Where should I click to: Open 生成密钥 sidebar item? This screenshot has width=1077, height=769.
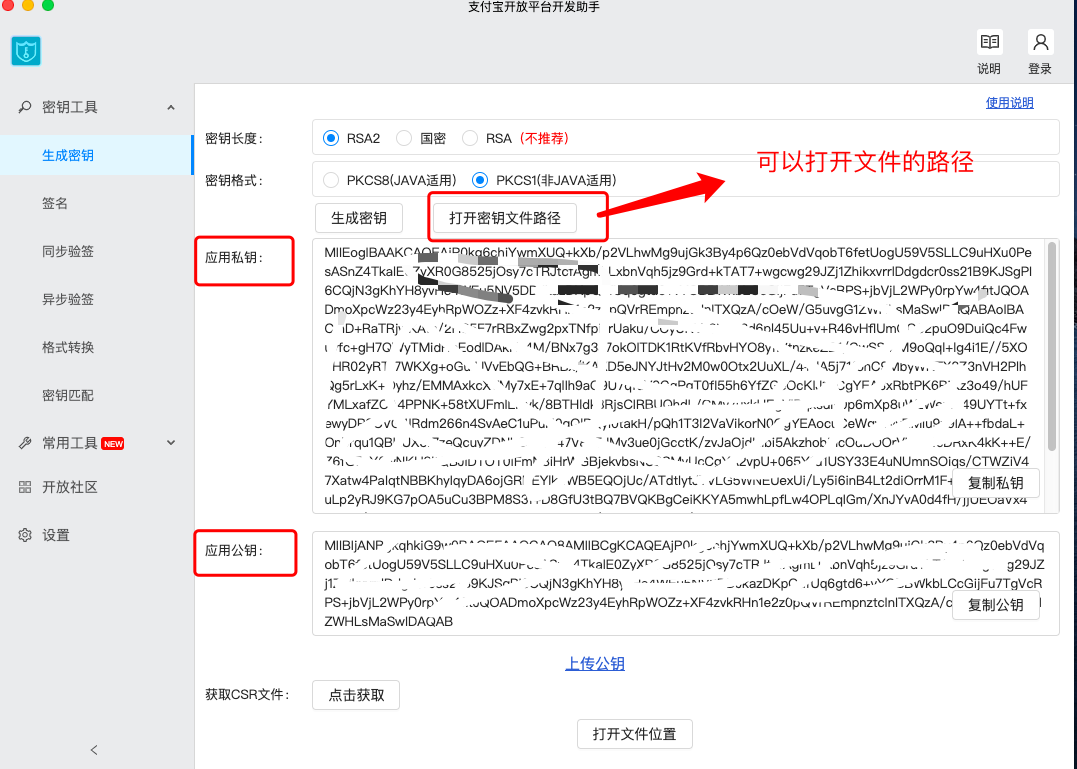pyautogui.click(x=96, y=155)
